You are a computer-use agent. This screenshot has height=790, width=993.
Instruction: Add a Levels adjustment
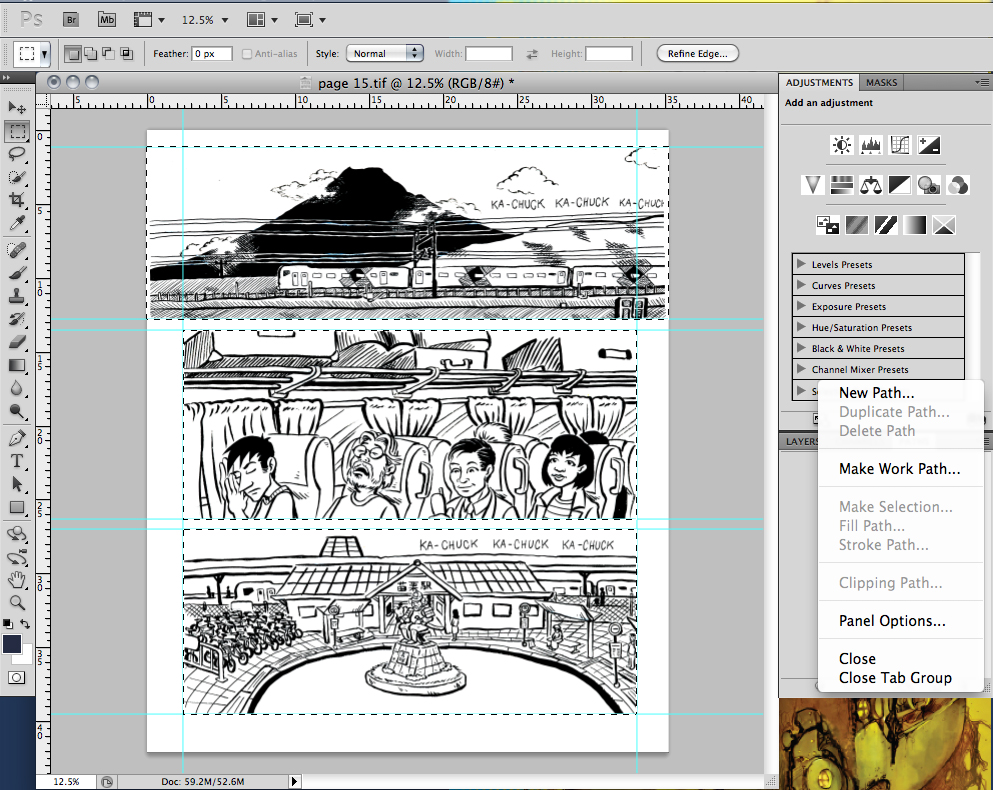click(x=869, y=144)
